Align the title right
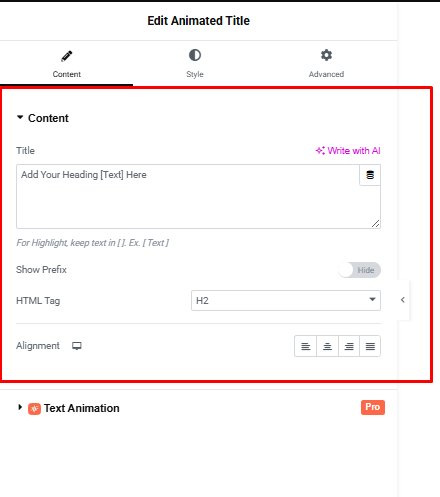Viewport: 440px width, 497px height. [x=349, y=346]
